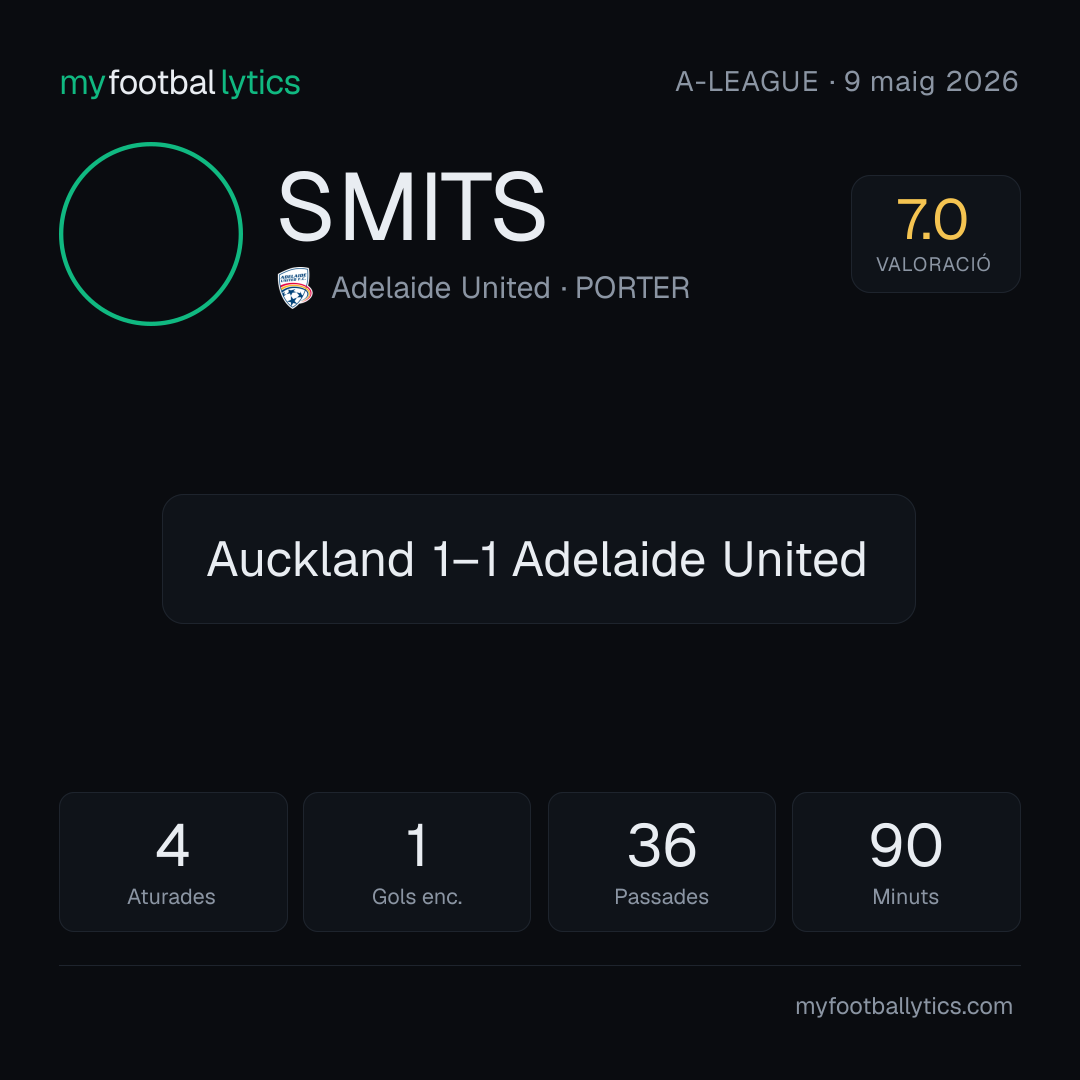Select the 90 Minuts stat card
1080x1080 pixels.
[906, 862]
